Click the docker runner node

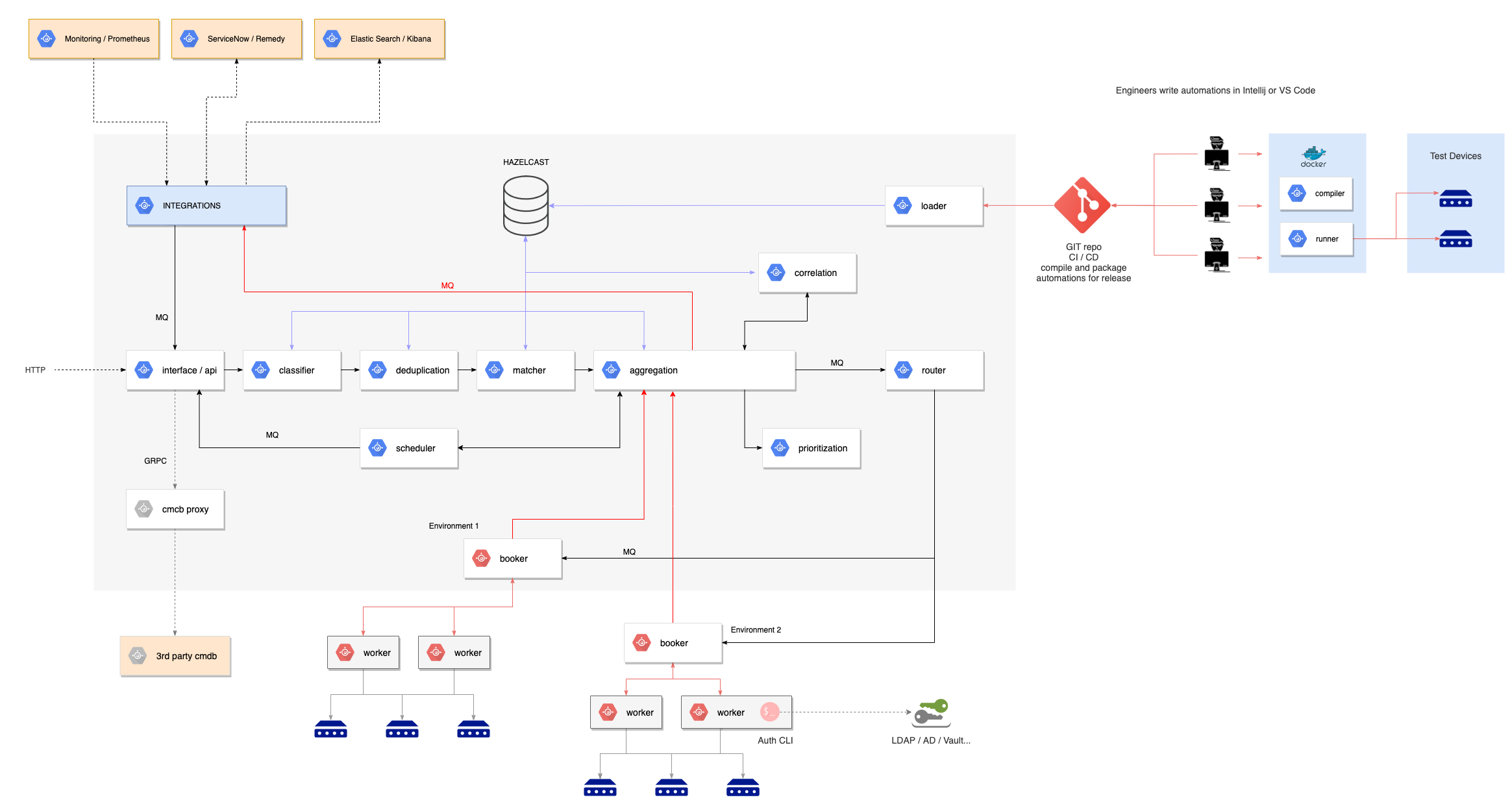[1316, 239]
